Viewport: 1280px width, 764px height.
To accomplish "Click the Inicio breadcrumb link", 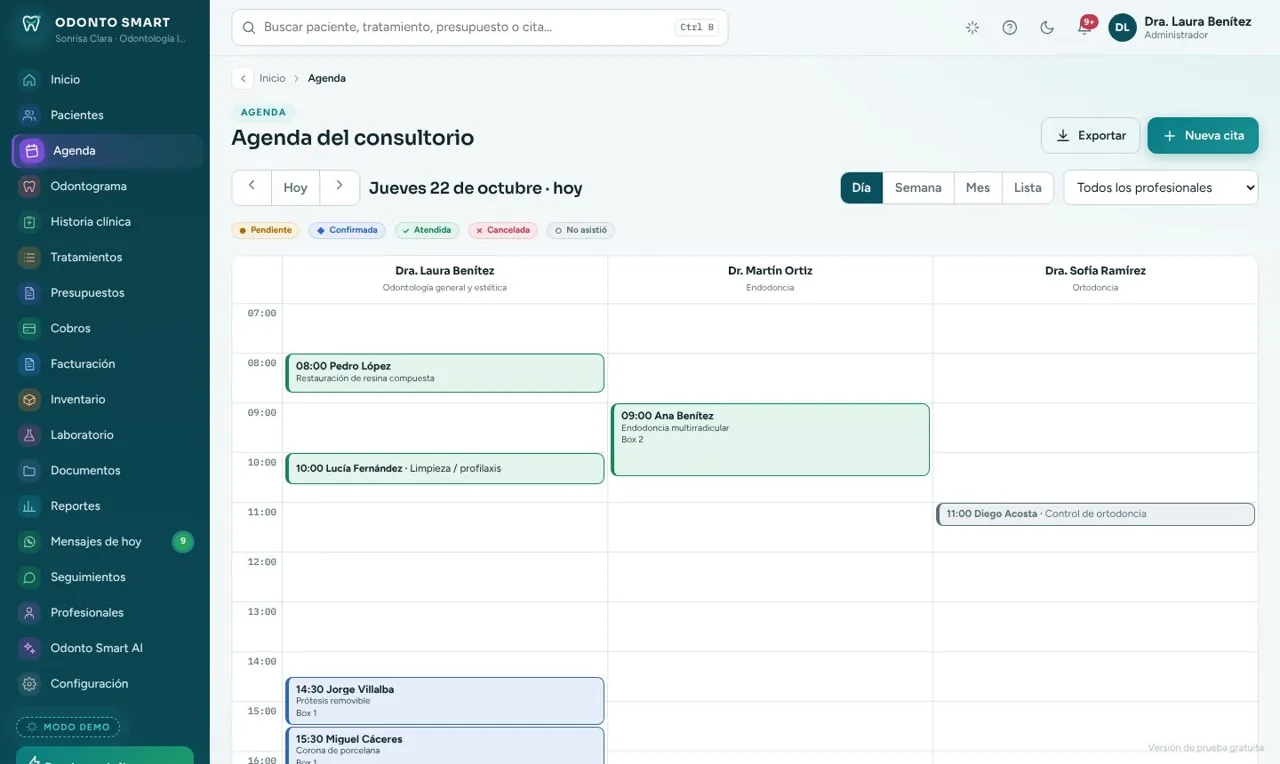I will coord(272,78).
